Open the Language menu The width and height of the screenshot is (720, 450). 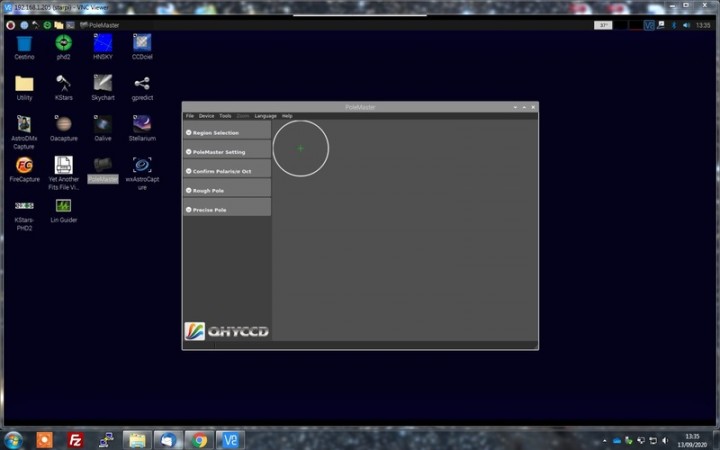[x=265, y=116]
